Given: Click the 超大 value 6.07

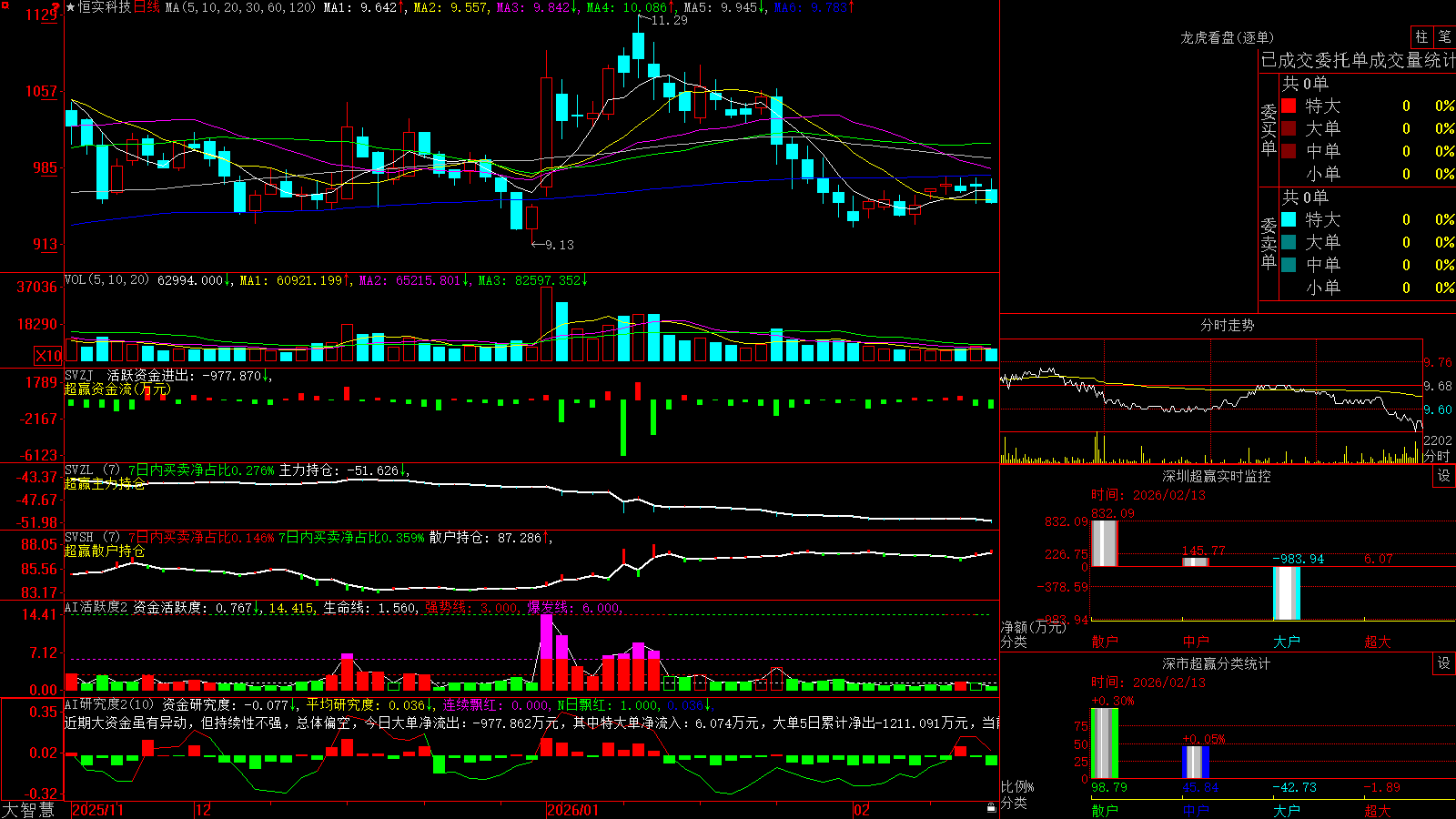Looking at the screenshot, I should [1378, 559].
